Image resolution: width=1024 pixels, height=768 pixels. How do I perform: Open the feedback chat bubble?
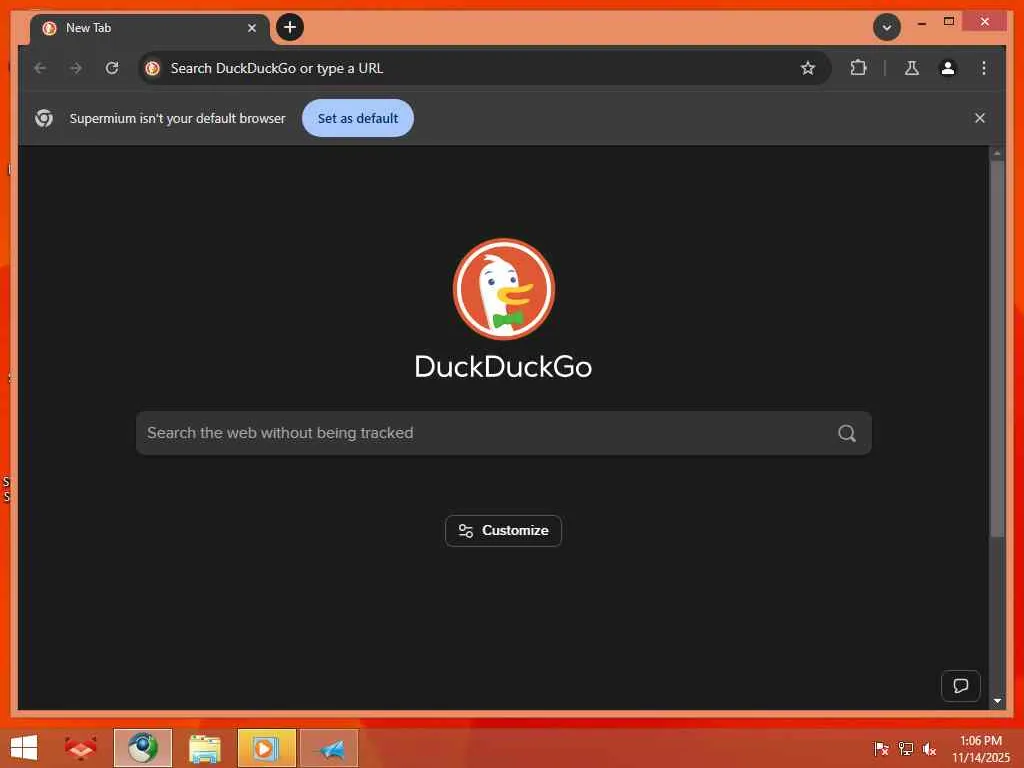961,686
